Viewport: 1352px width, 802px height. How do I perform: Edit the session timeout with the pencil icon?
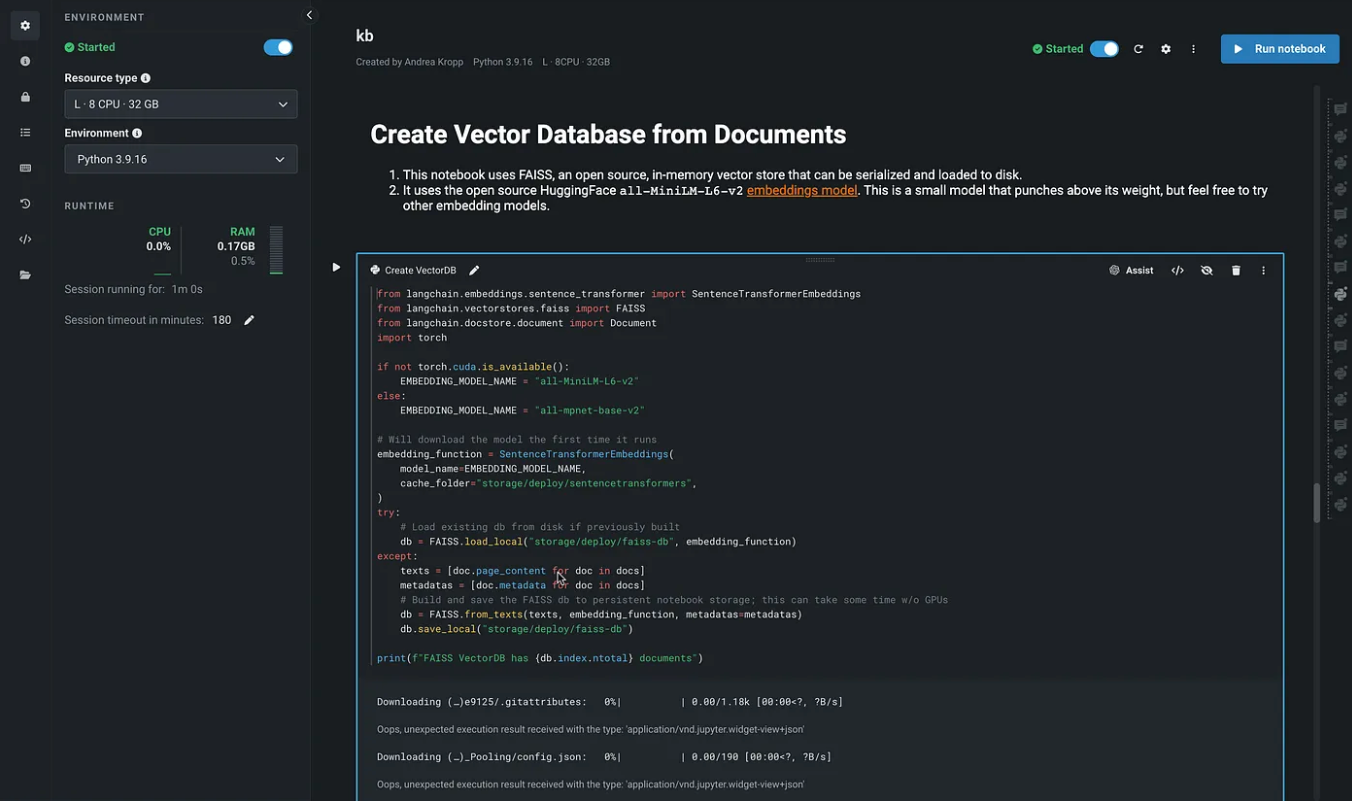tap(249, 320)
